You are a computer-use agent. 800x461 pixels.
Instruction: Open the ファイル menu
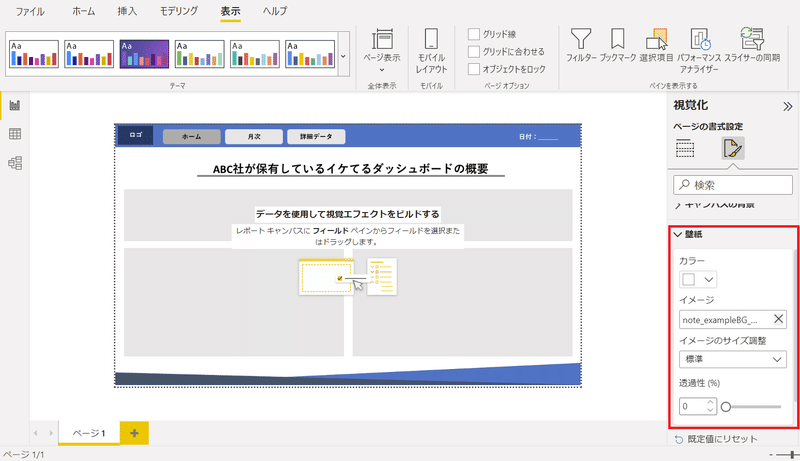point(30,11)
